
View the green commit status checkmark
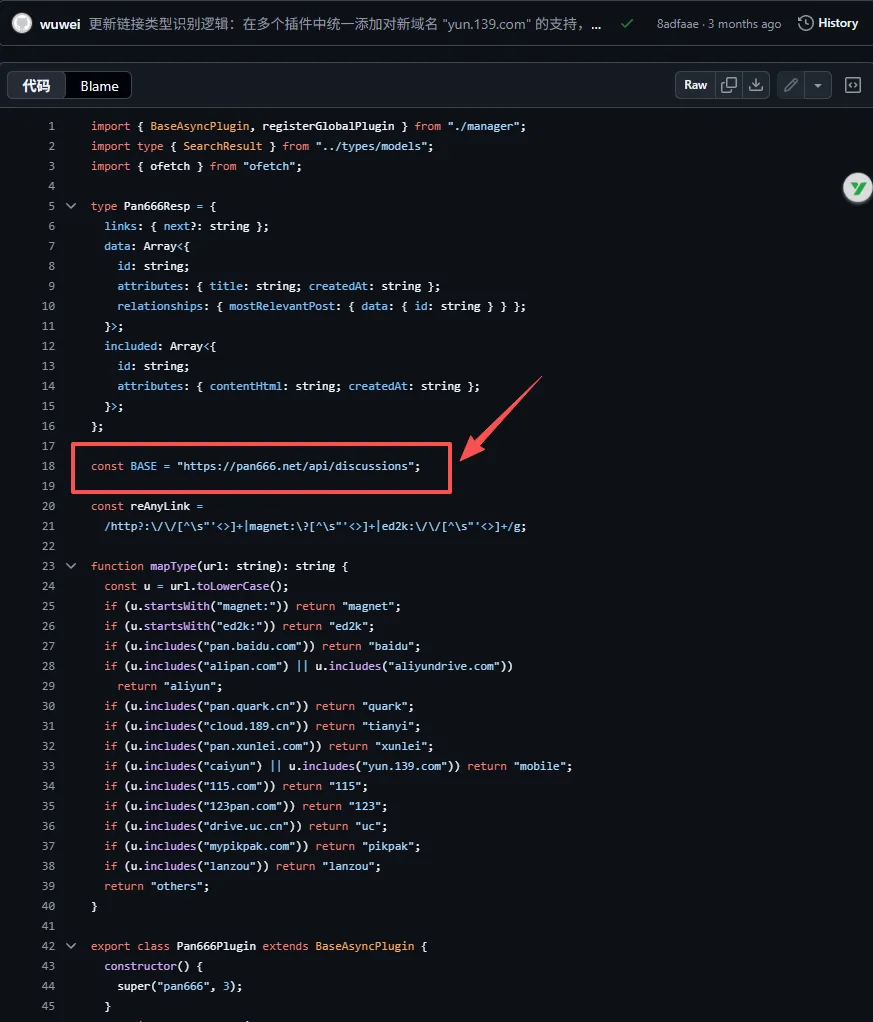point(627,23)
